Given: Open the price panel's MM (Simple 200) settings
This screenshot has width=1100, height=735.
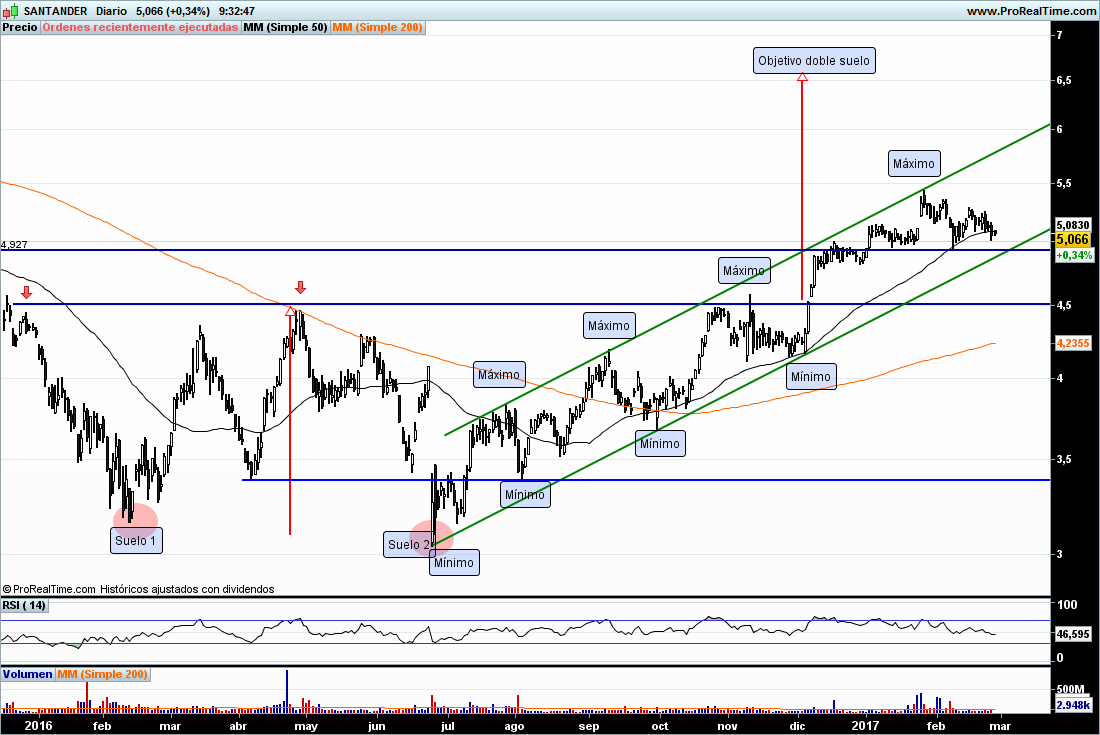Looking at the screenshot, I should pyautogui.click(x=377, y=27).
